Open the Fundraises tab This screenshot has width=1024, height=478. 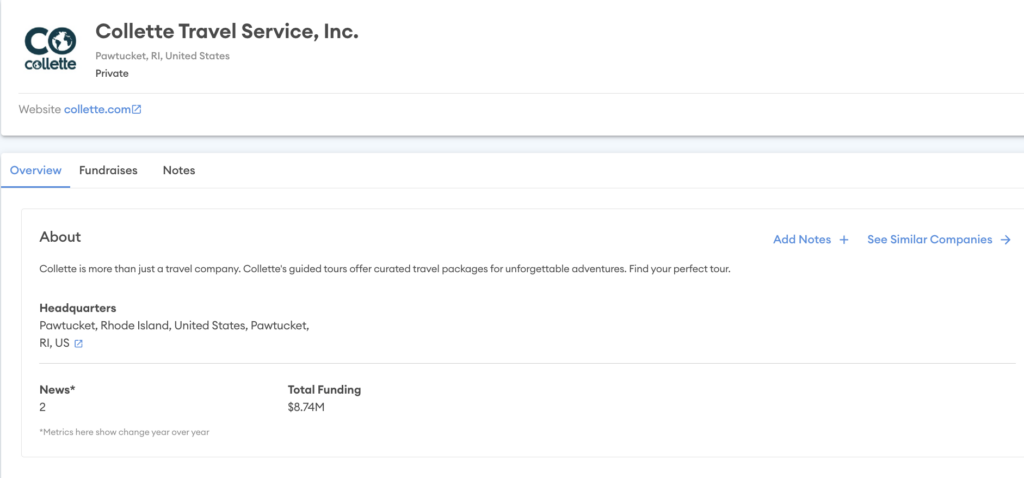point(108,170)
